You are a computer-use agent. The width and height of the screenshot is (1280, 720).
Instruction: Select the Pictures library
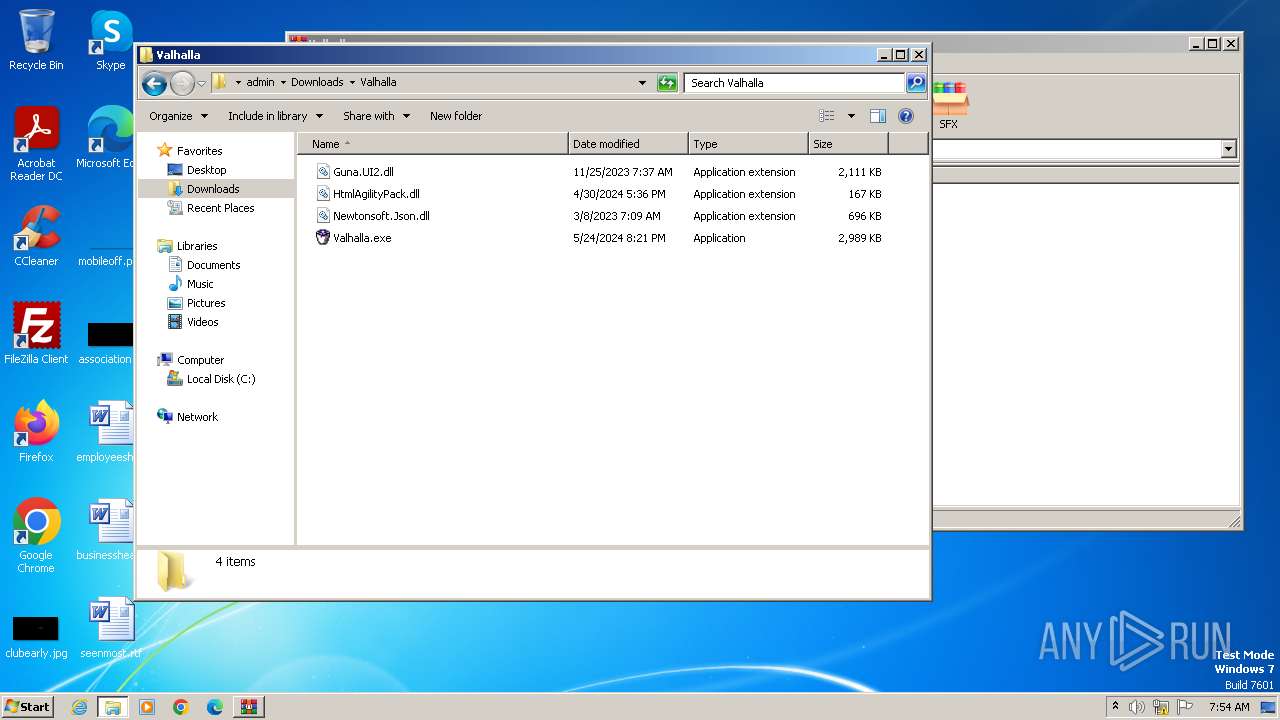(x=206, y=303)
